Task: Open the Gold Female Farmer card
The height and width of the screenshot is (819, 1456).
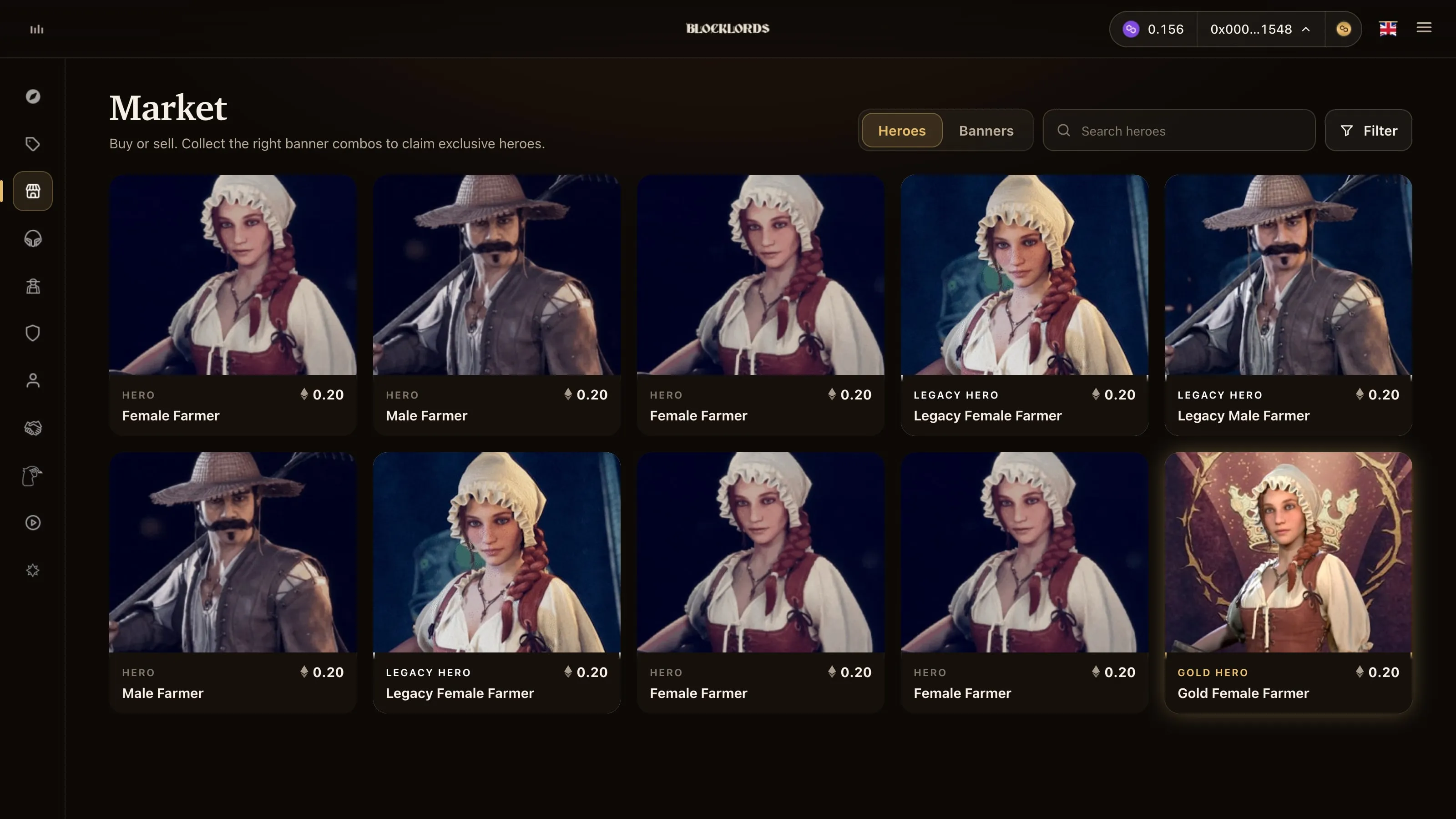Action: pyautogui.click(x=1288, y=582)
